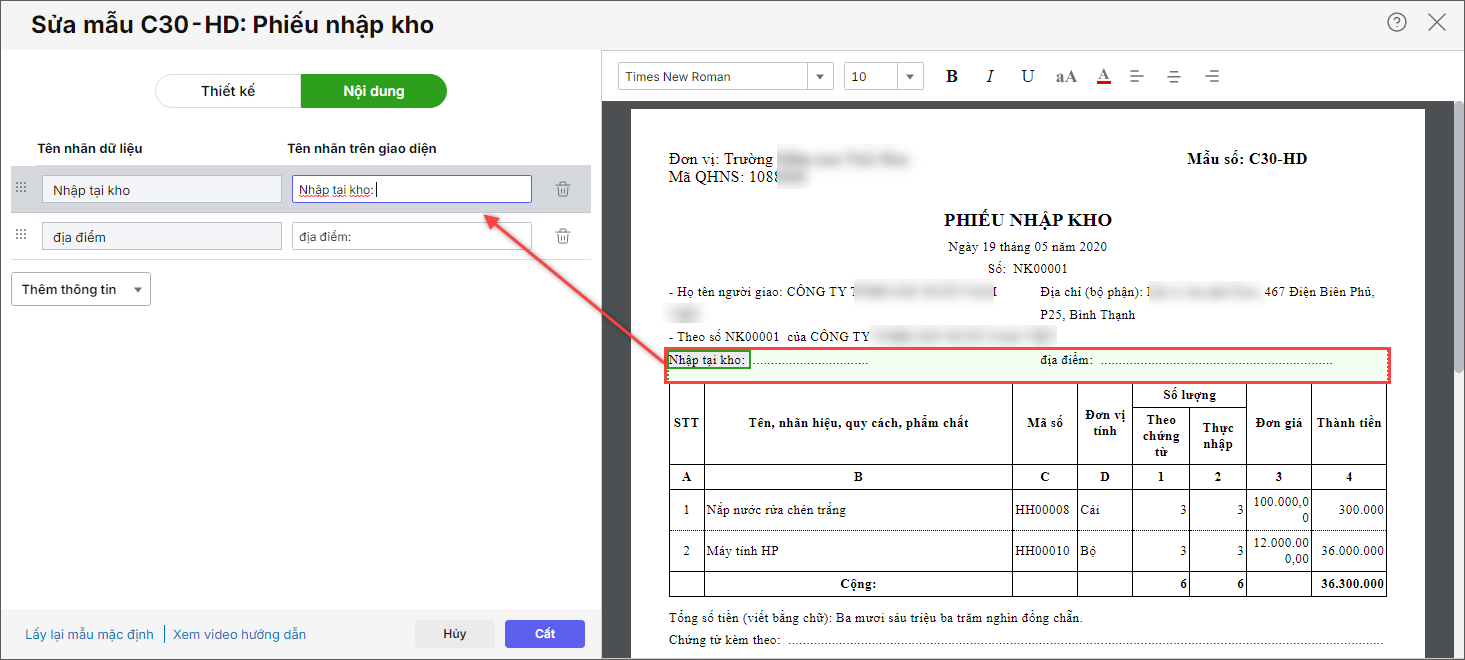Click the Hủy button
Viewport: 1465px width, 660px height.
click(455, 634)
